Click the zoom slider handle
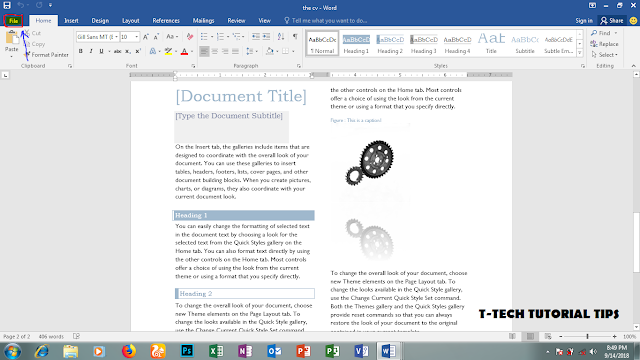The image size is (640, 360). 587,336
